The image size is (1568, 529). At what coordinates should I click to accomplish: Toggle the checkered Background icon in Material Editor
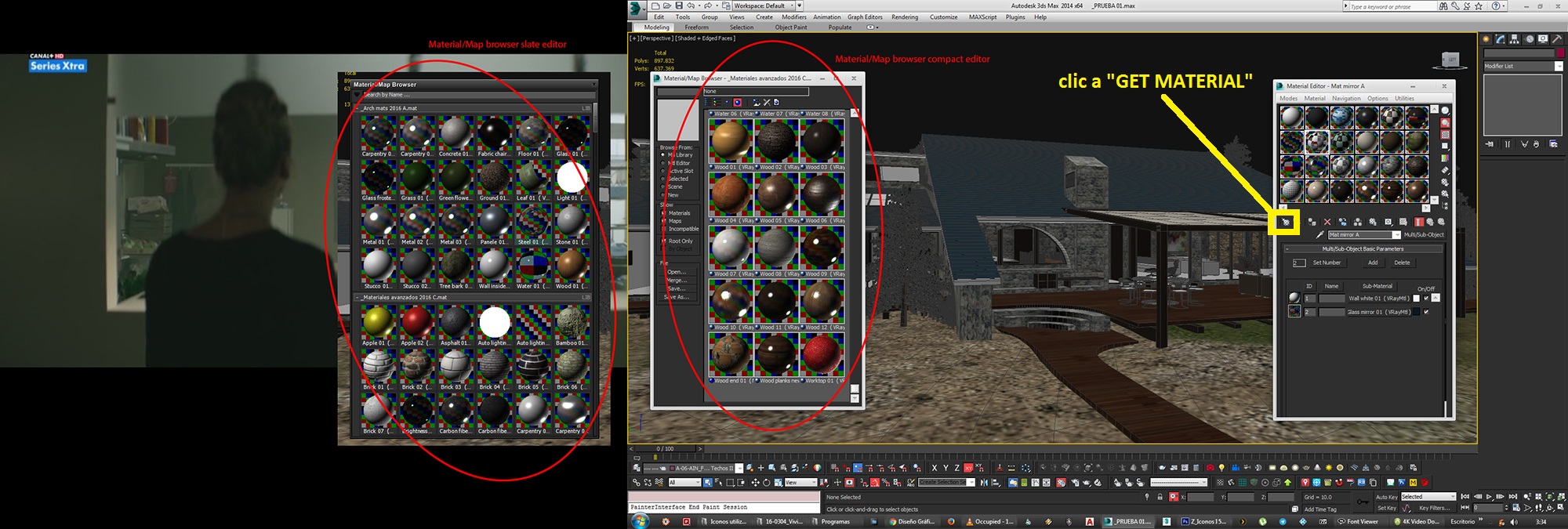tap(1445, 134)
